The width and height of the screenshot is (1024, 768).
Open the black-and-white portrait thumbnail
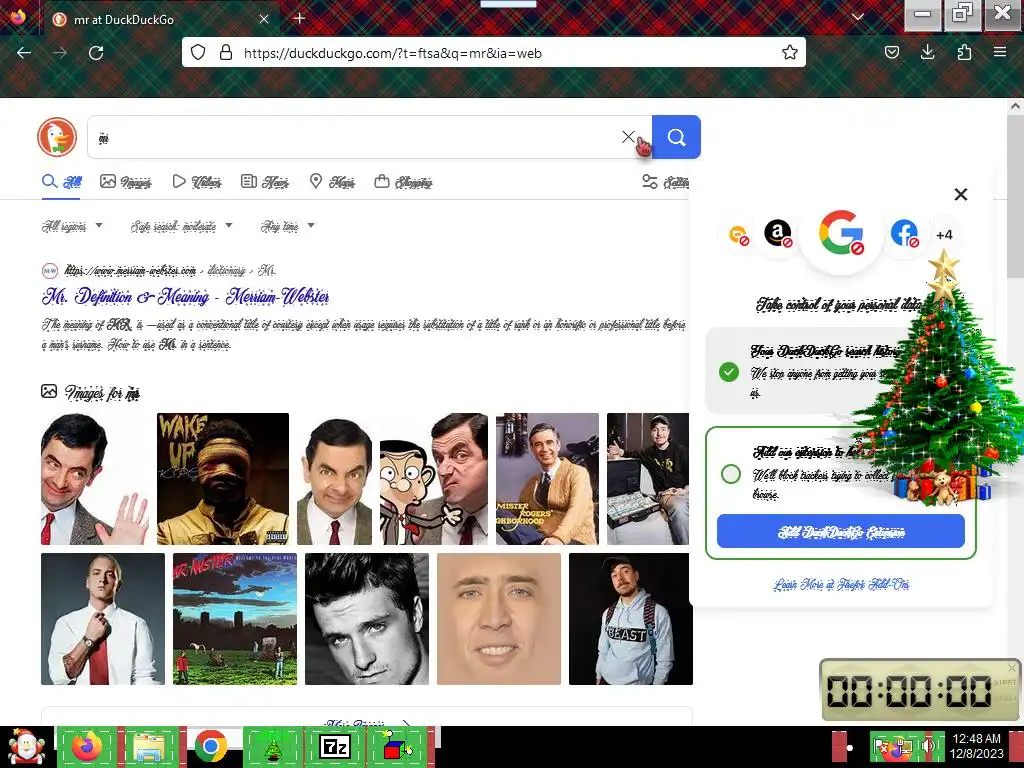coord(367,619)
